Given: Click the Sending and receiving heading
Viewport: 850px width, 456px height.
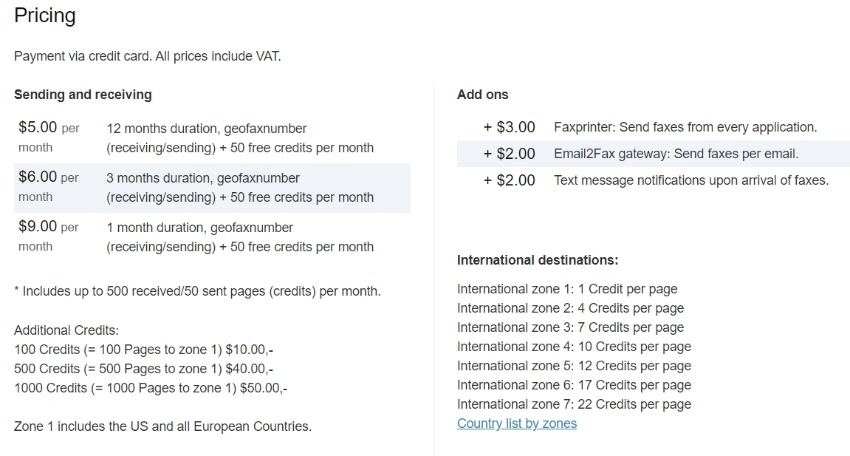Looking at the screenshot, I should (83, 94).
